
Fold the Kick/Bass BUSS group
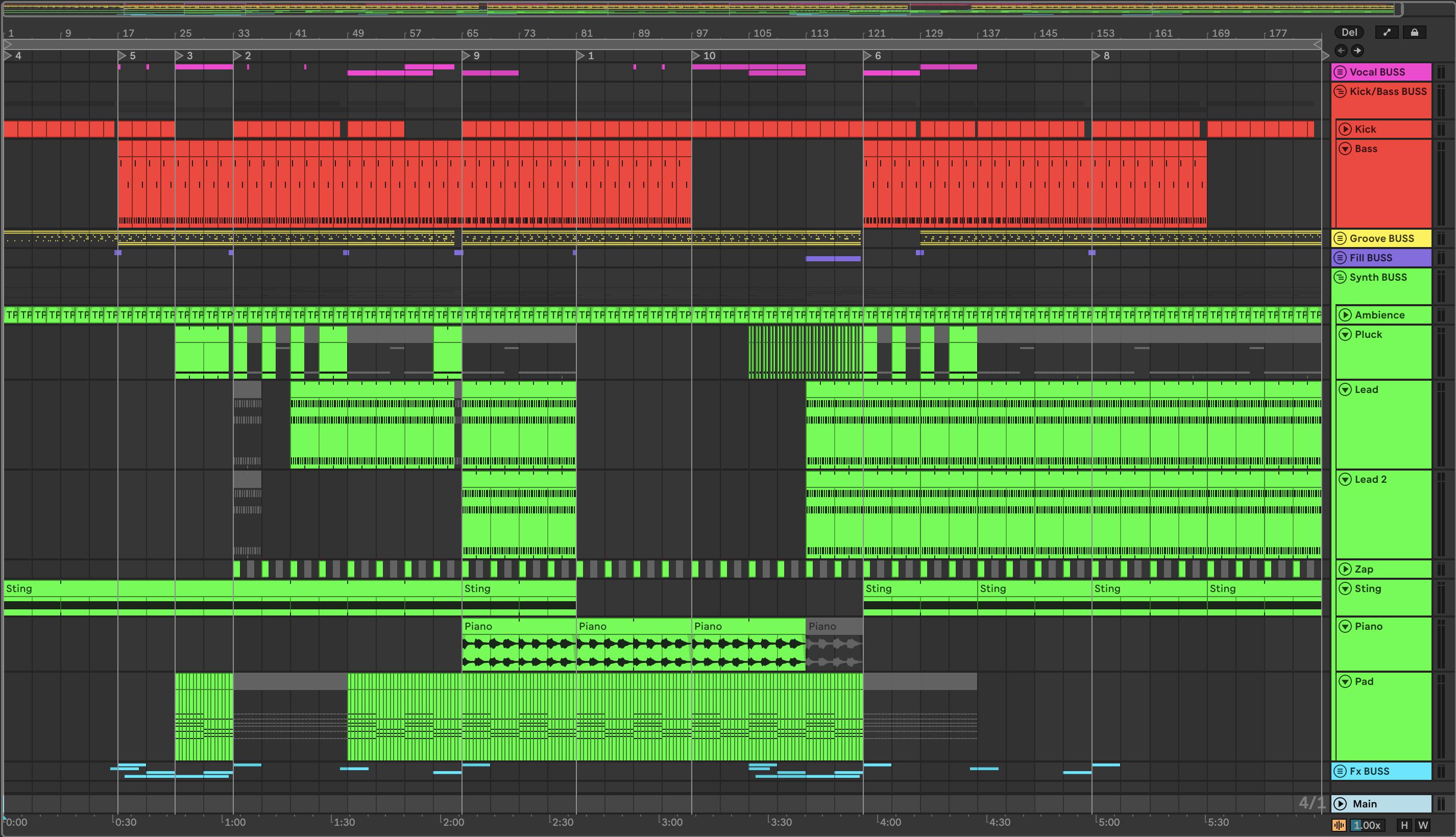click(x=1340, y=91)
